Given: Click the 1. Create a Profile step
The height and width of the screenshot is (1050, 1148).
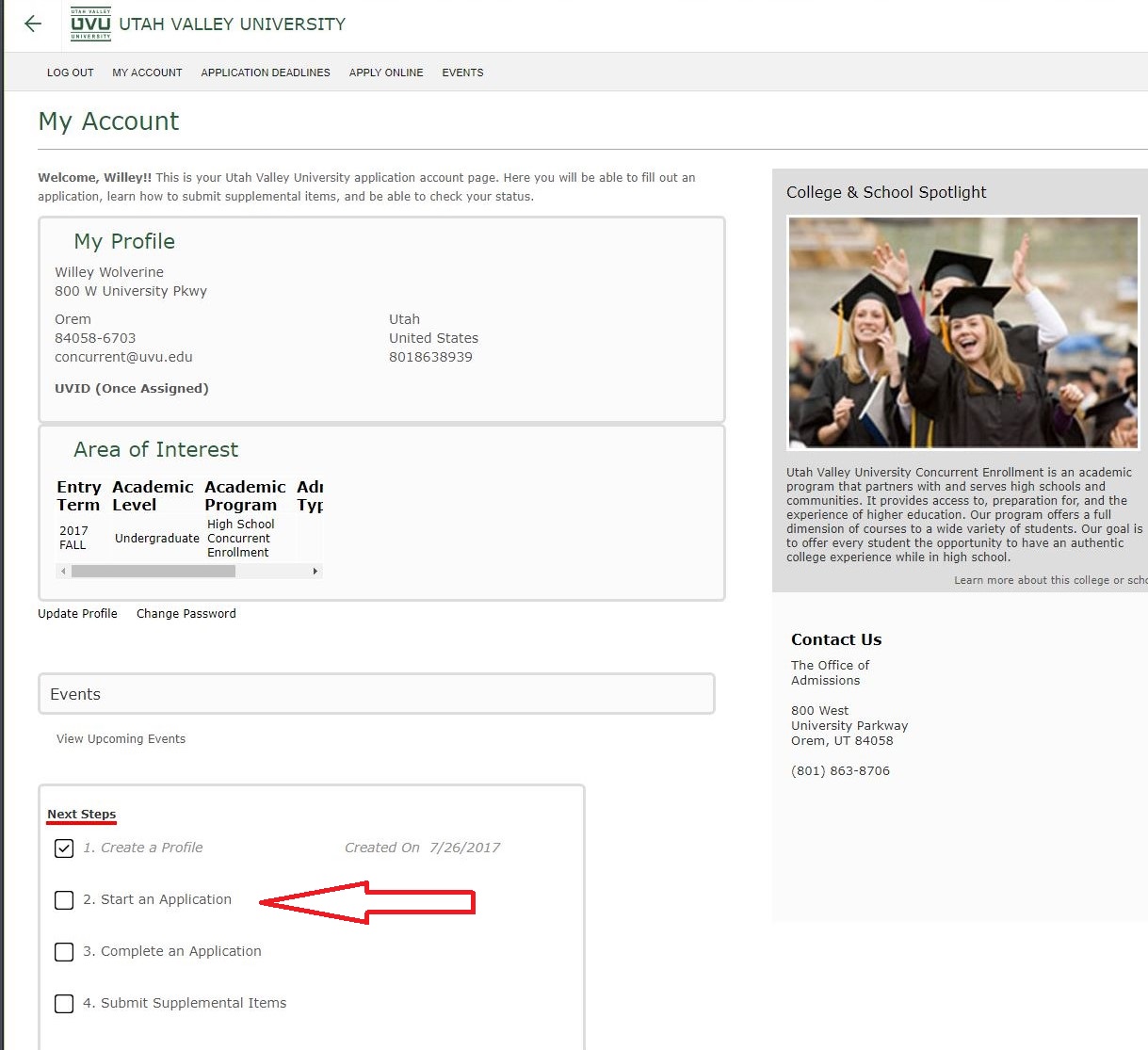Looking at the screenshot, I should click(x=143, y=848).
